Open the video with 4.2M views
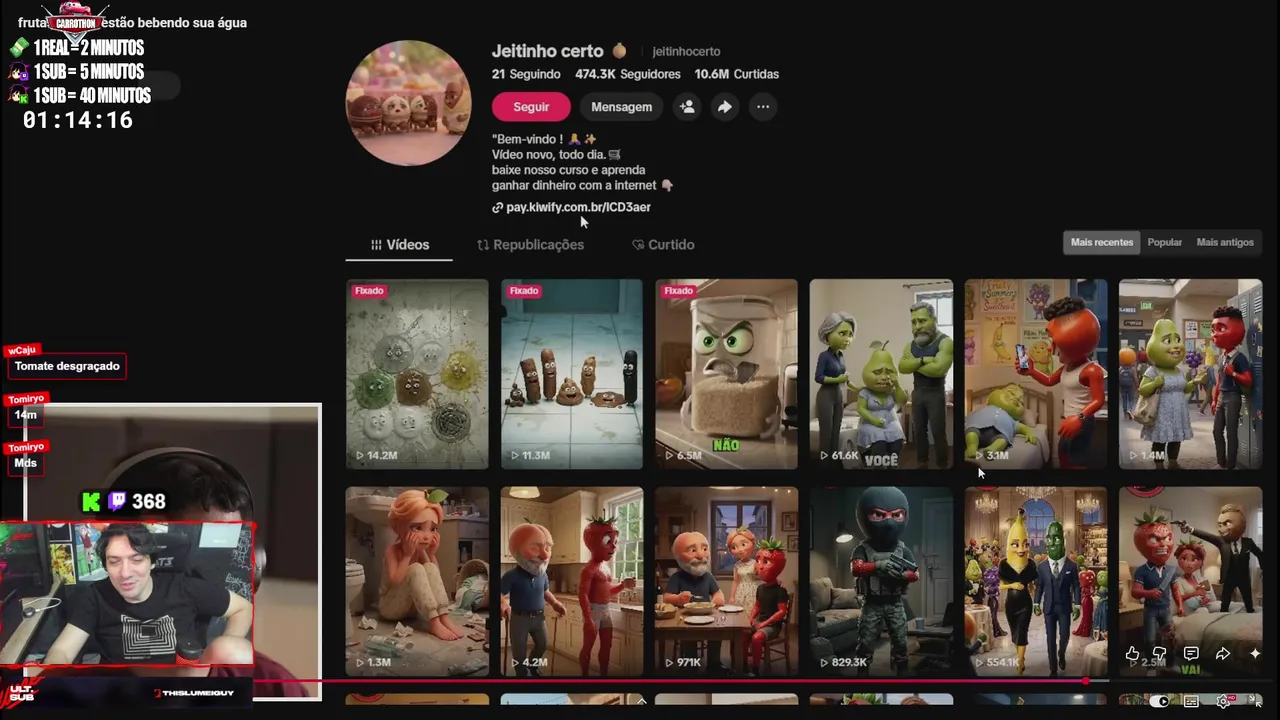This screenshot has height=720, width=1280. [x=572, y=582]
